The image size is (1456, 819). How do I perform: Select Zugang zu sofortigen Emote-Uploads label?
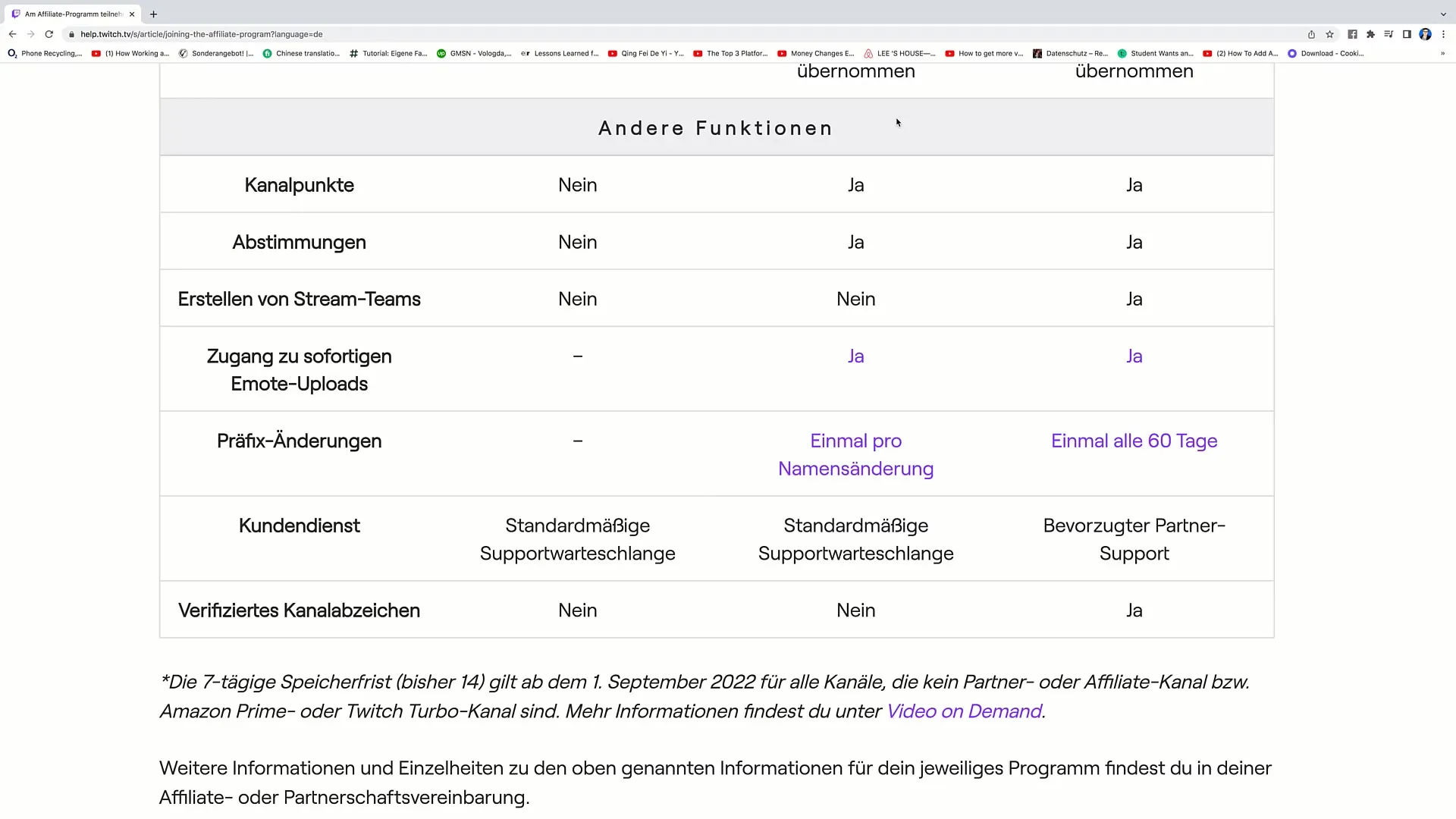[x=299, y=370]
